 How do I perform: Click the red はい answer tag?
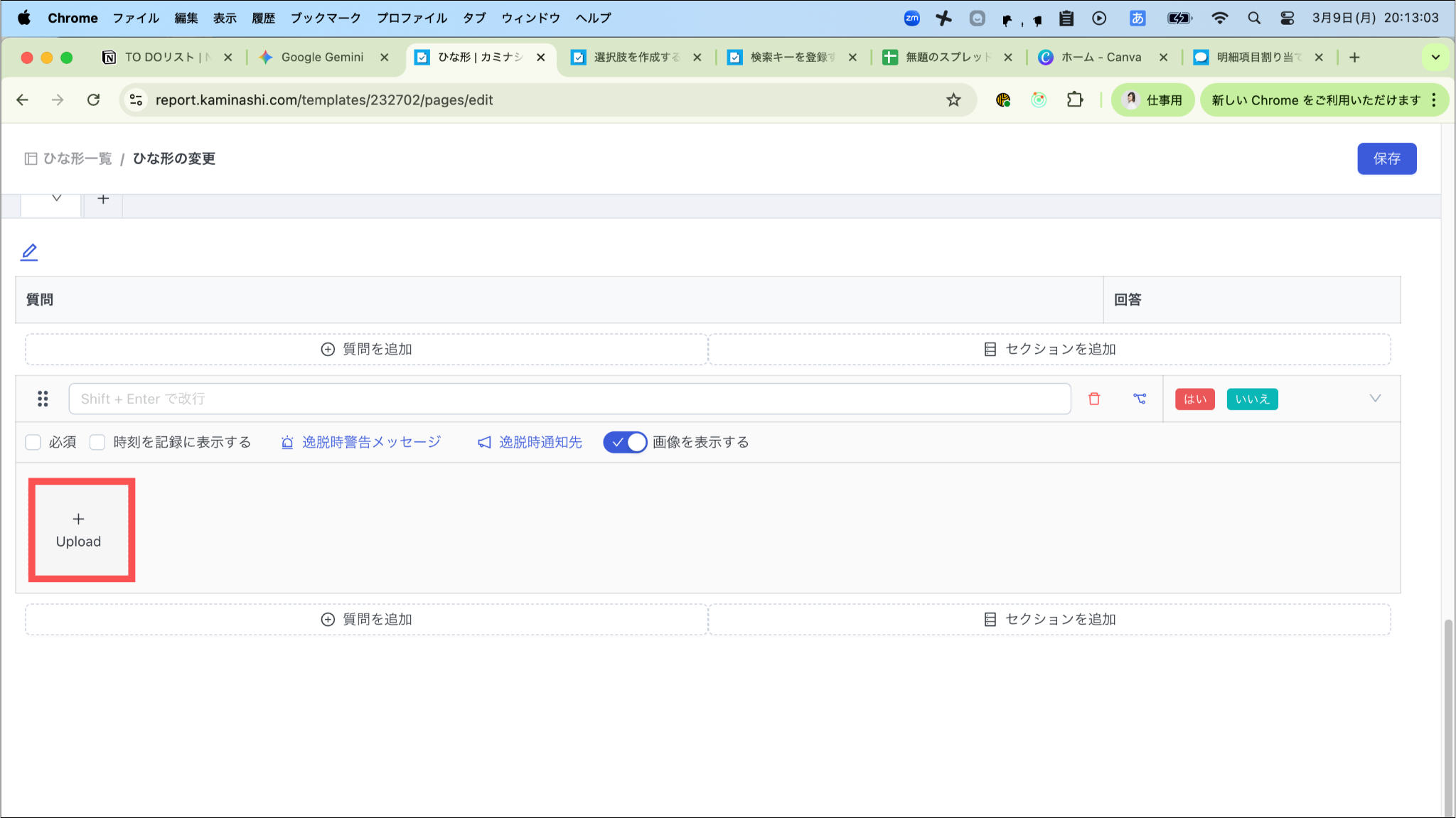click(1194, 399)
